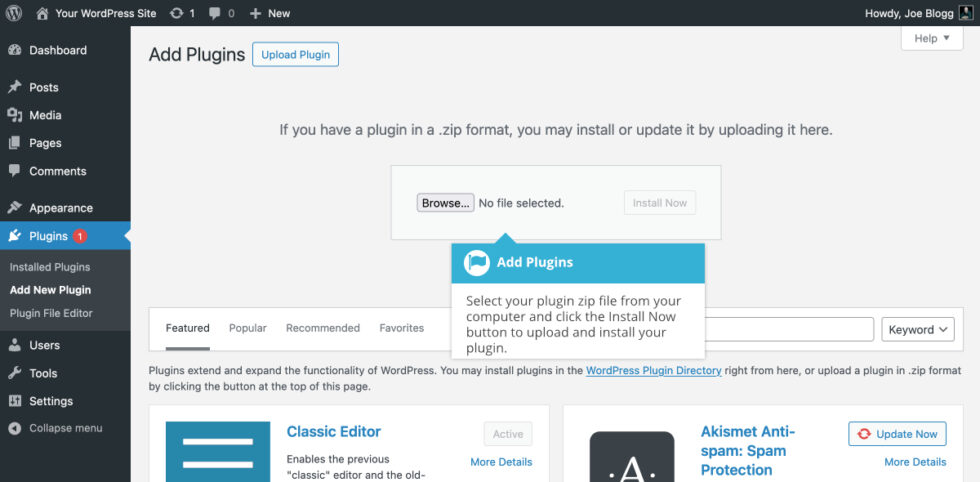This screenshot has width=980, height=482.
Task: Open the Keyword search type dropdown
Action: click(x=918, y=329)
